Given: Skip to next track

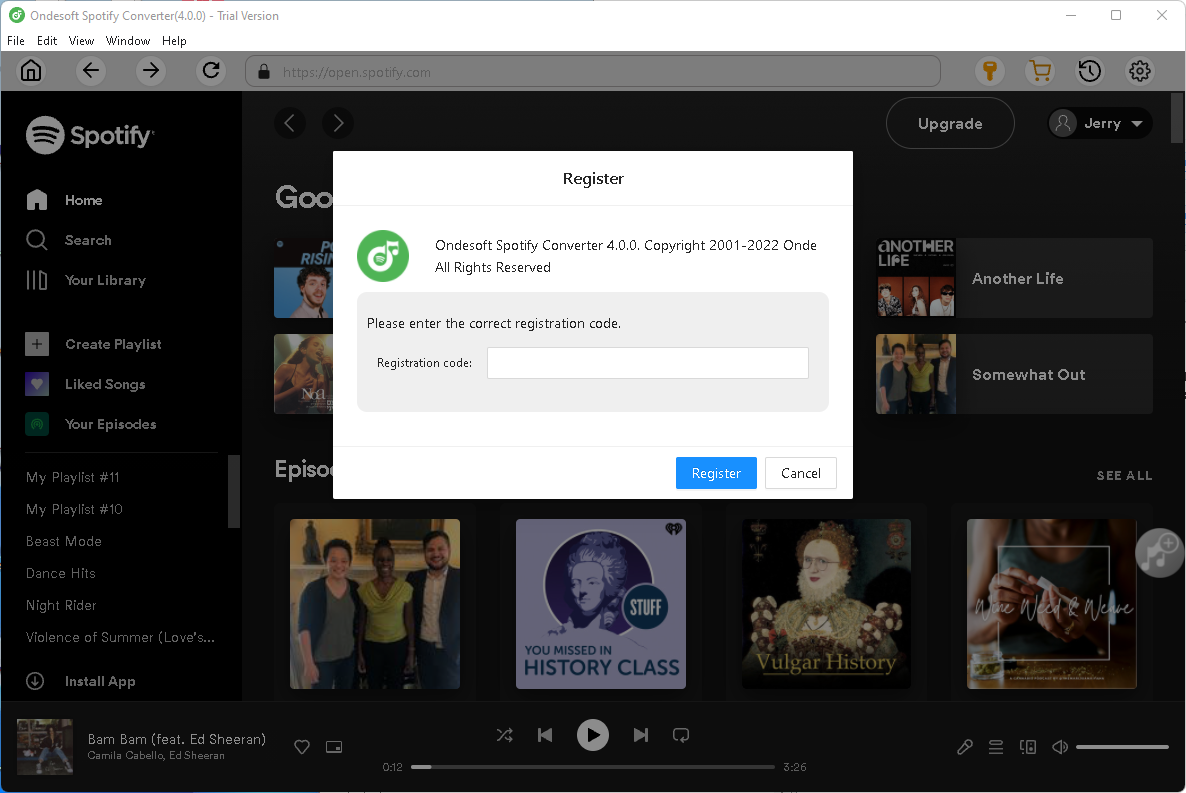Looking at the screenshot, I should click(x=641, y=735).
